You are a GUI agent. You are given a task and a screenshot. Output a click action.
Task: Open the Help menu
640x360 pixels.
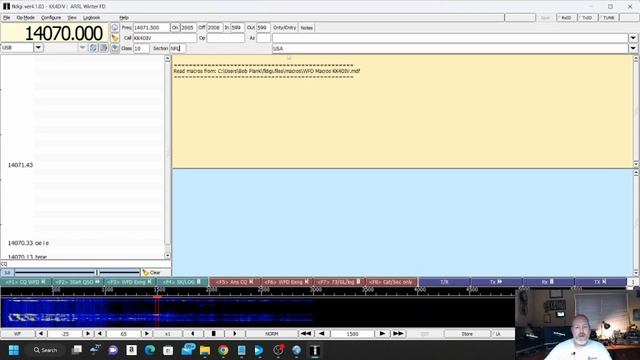(124, 18)
